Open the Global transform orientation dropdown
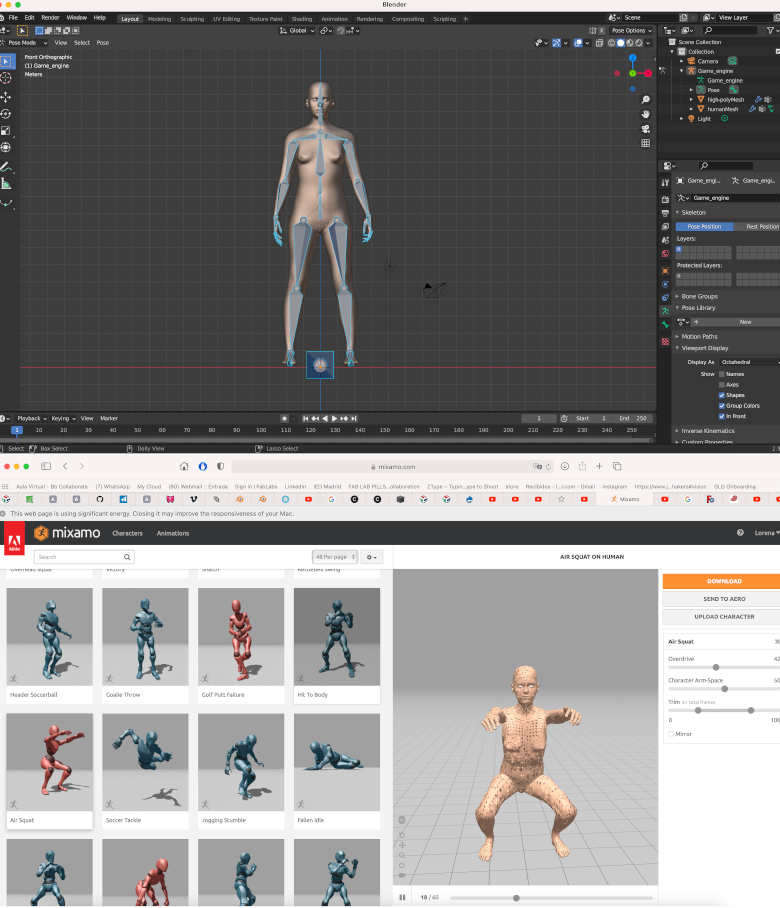This screenshot has height=908, width=780. click(x=297, y=31)
